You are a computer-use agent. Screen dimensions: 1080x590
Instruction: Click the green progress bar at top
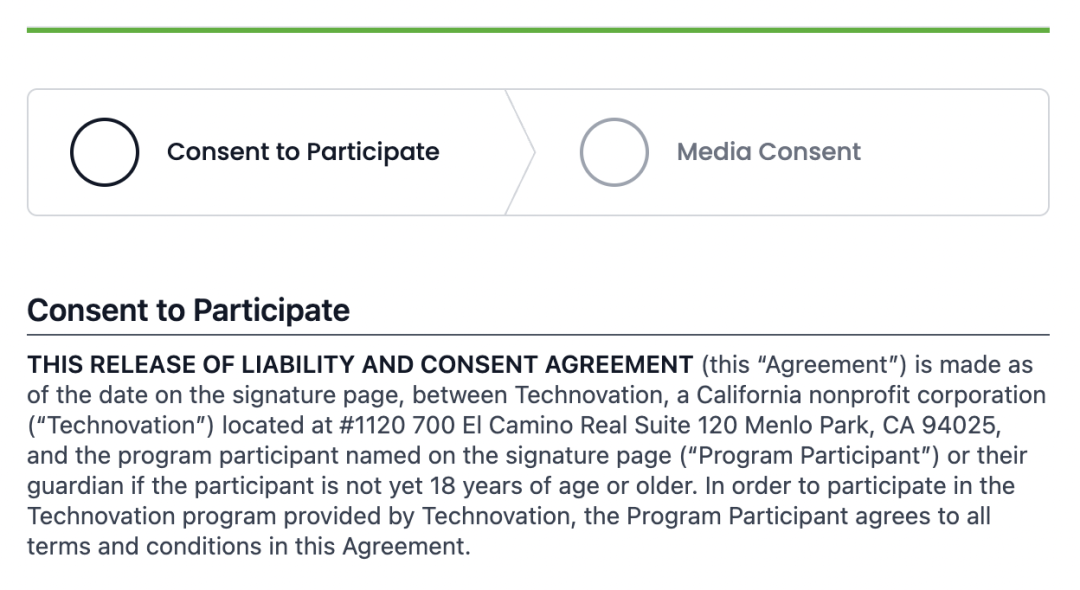point(538,30)
